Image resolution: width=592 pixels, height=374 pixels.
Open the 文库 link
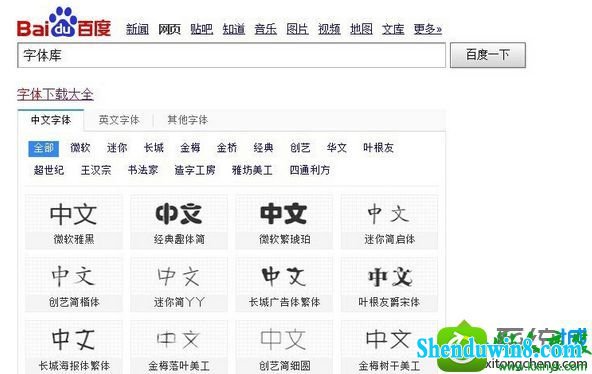393,29
